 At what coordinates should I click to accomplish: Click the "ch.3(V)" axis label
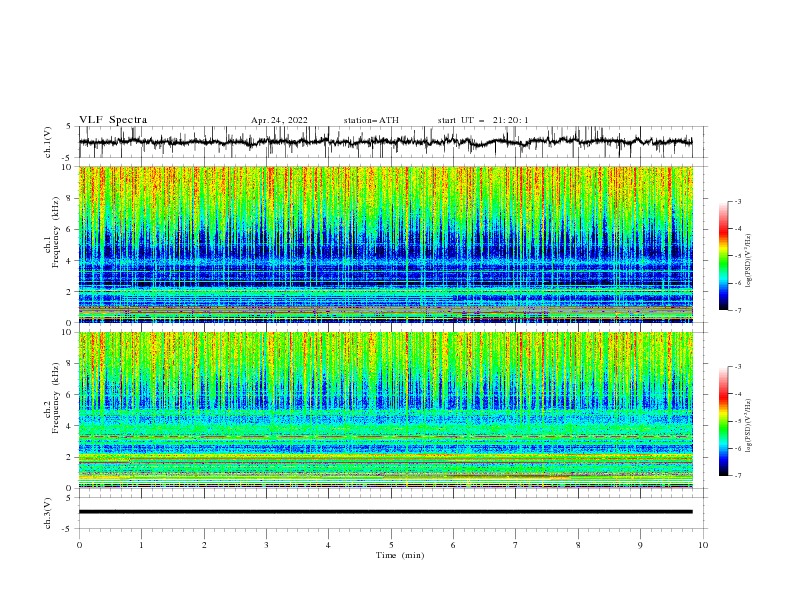tap(48, 513)
